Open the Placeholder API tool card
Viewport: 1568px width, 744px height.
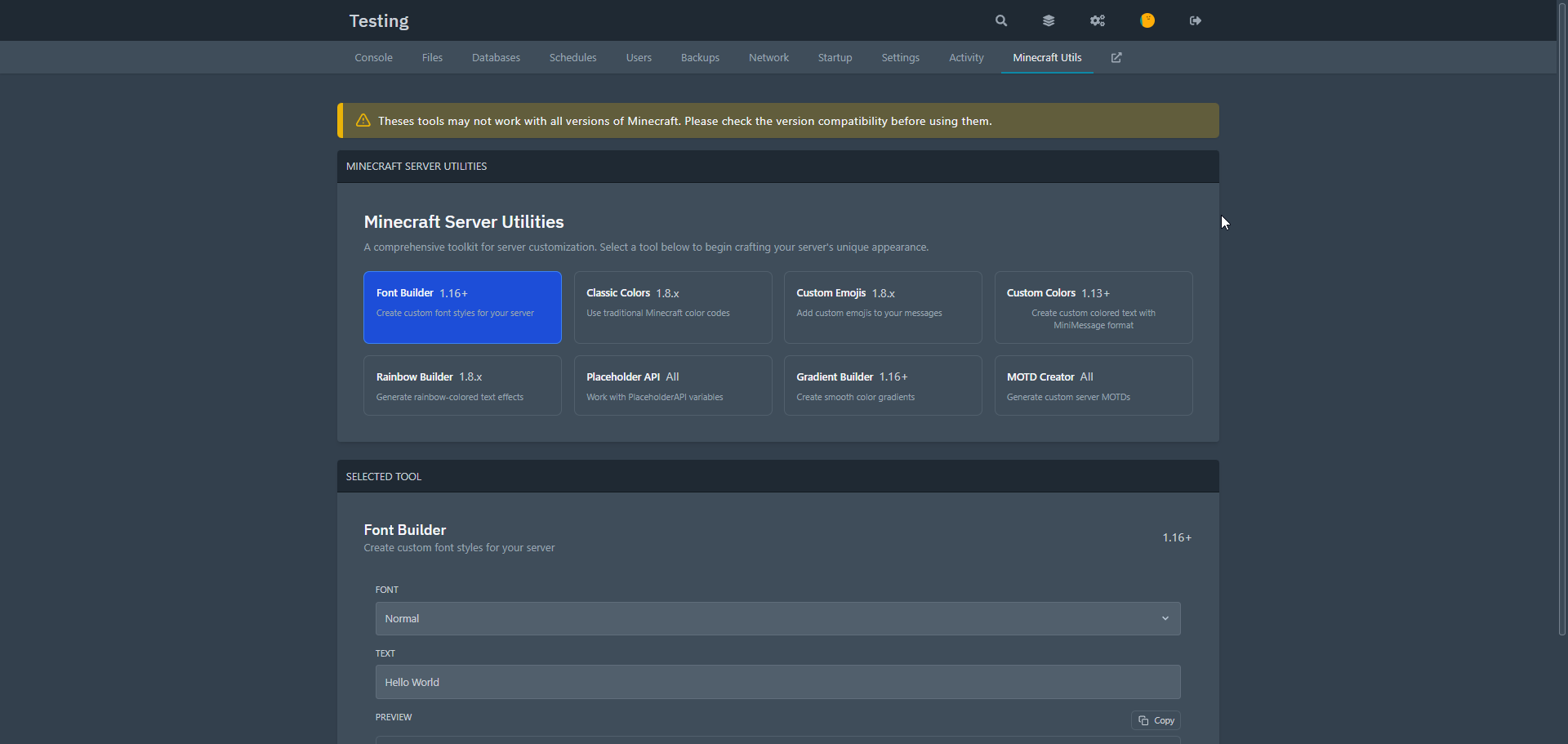pyautogui.click(x=673, y=385)
